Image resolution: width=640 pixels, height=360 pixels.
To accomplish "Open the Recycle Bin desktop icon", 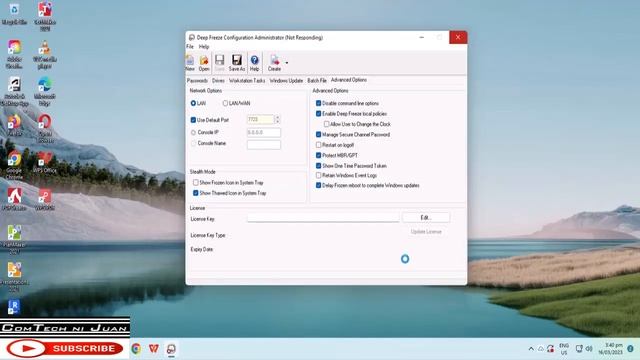I will tap(14, 13).
